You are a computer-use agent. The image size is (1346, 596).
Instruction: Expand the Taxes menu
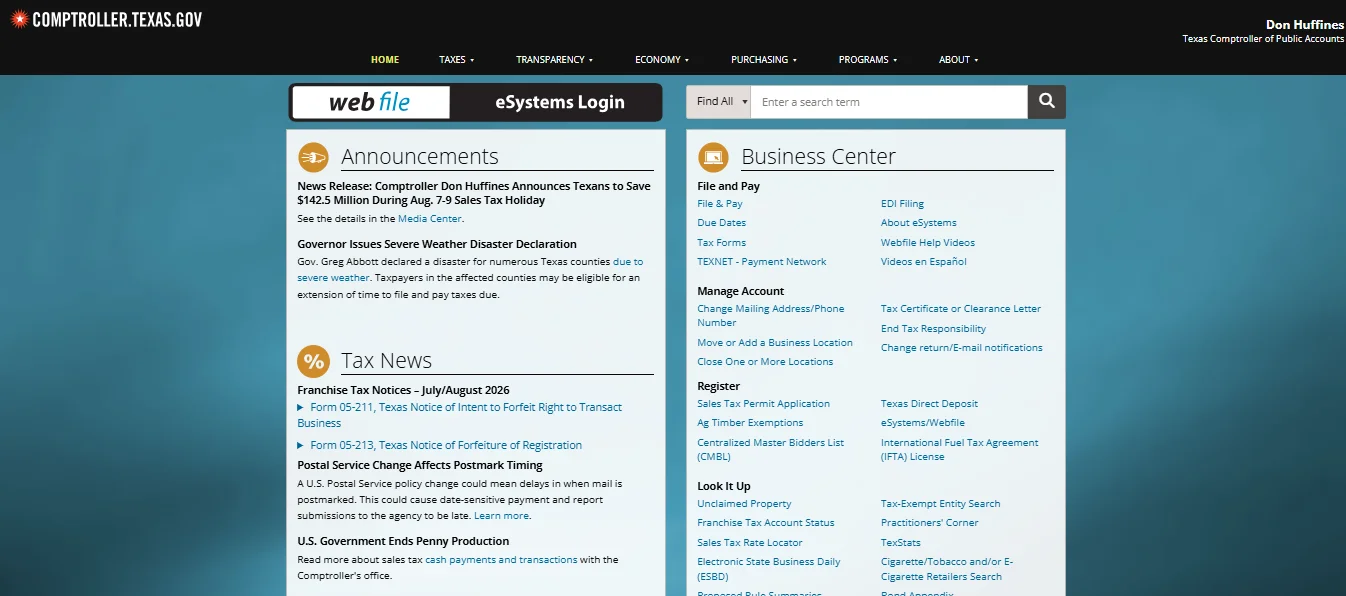[x=456, y=60]
